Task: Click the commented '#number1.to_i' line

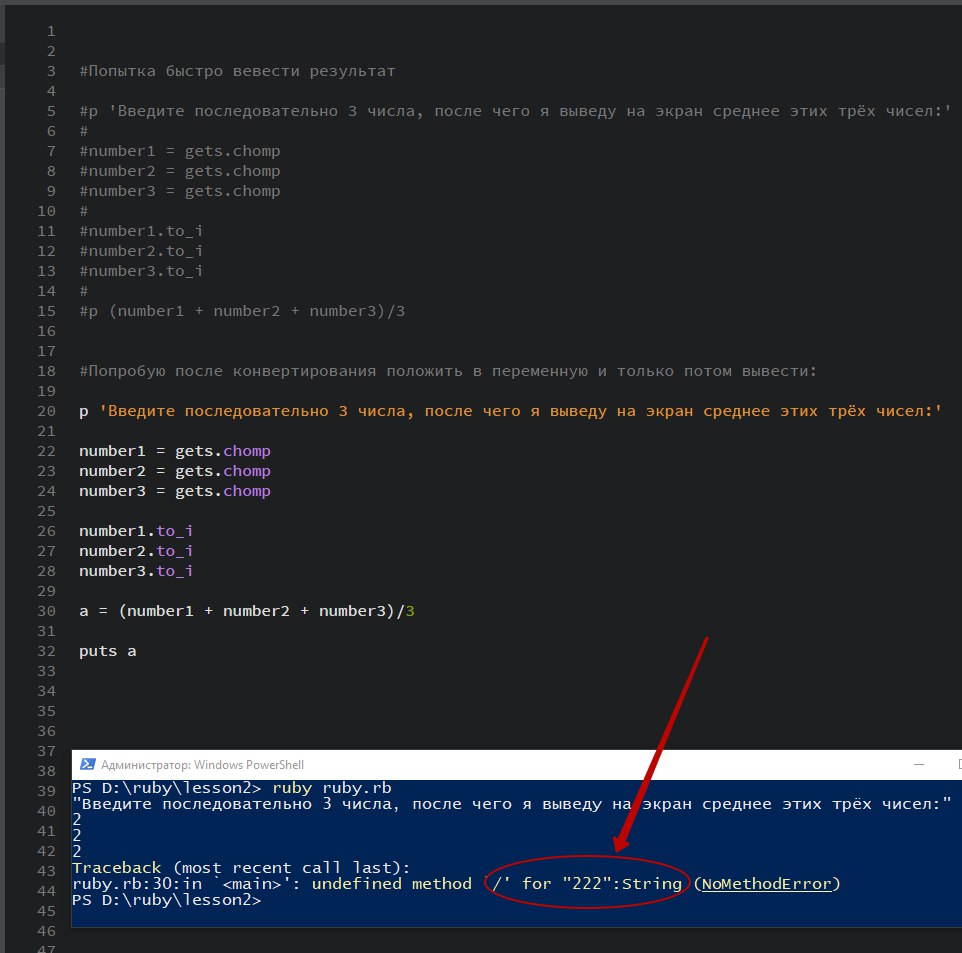Action: click(141, 231)
